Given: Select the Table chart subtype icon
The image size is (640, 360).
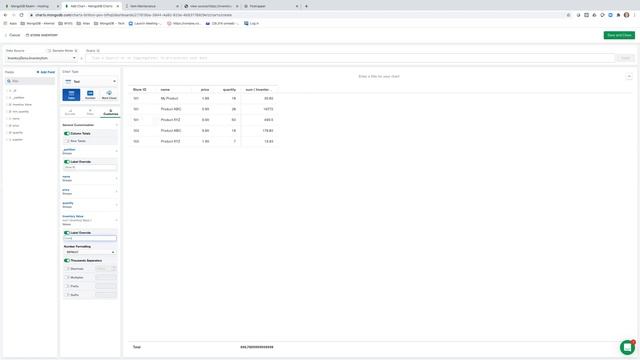Looking at the screenshot, I should point(71,95).
